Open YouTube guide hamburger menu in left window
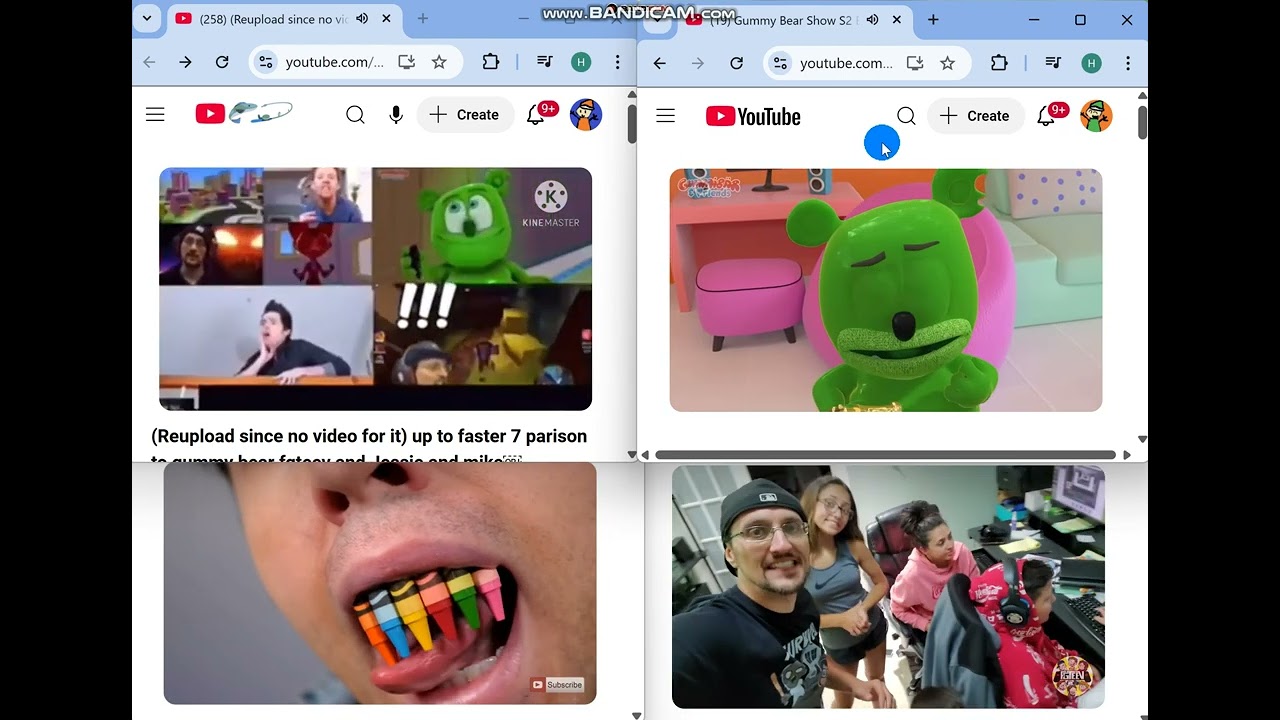This screenshot has width=1280, height=720. point(155,115)
